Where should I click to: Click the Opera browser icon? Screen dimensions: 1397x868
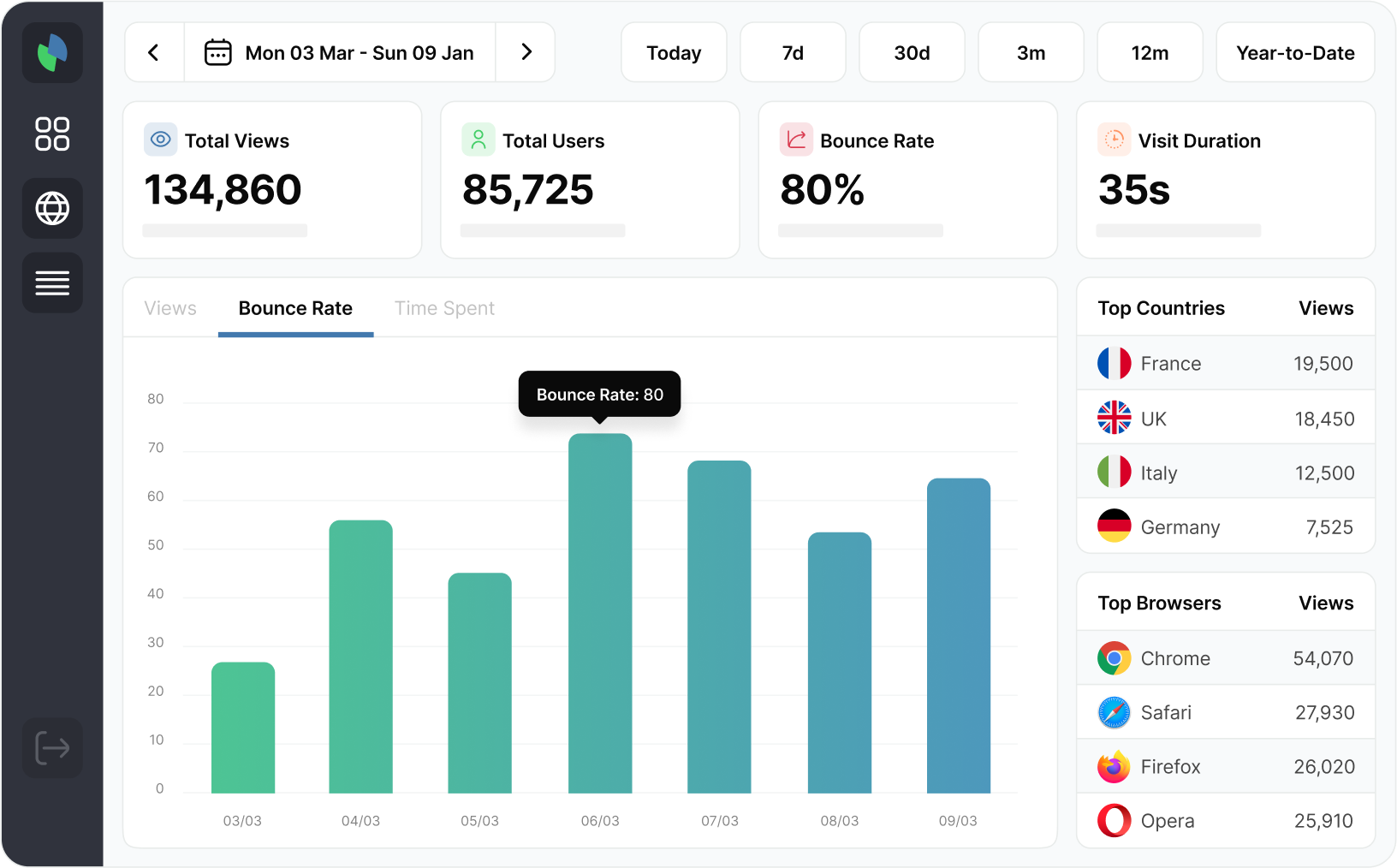click(1115, 820)
